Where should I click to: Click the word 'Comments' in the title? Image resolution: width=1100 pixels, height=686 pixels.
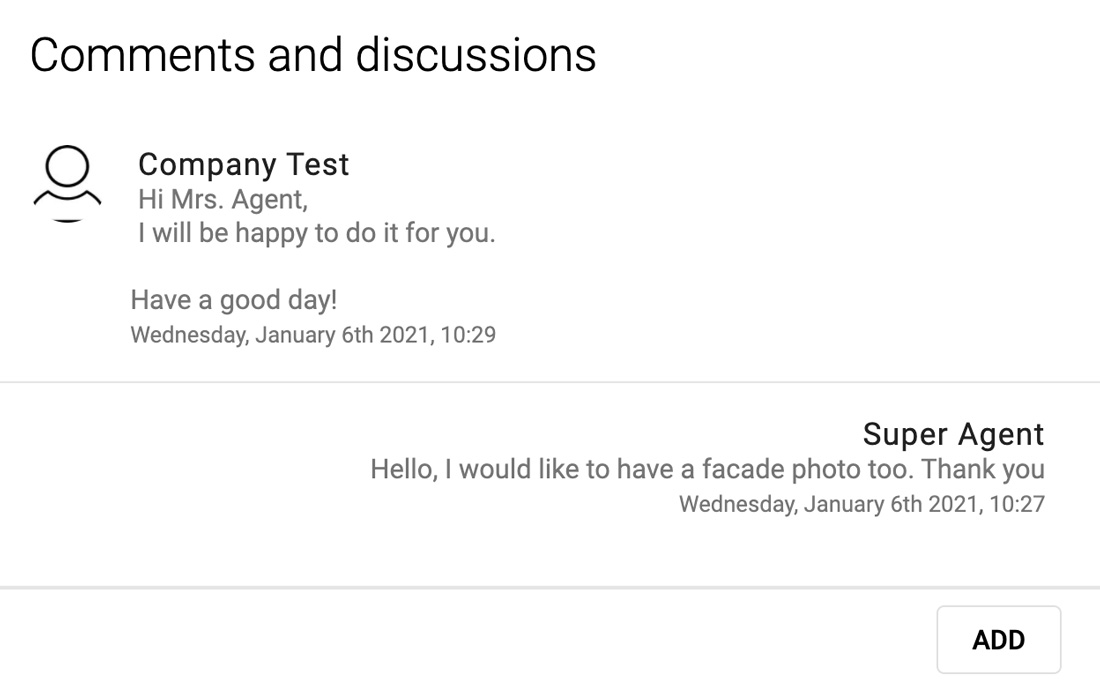pyautogui.click(x=142, y=55)
